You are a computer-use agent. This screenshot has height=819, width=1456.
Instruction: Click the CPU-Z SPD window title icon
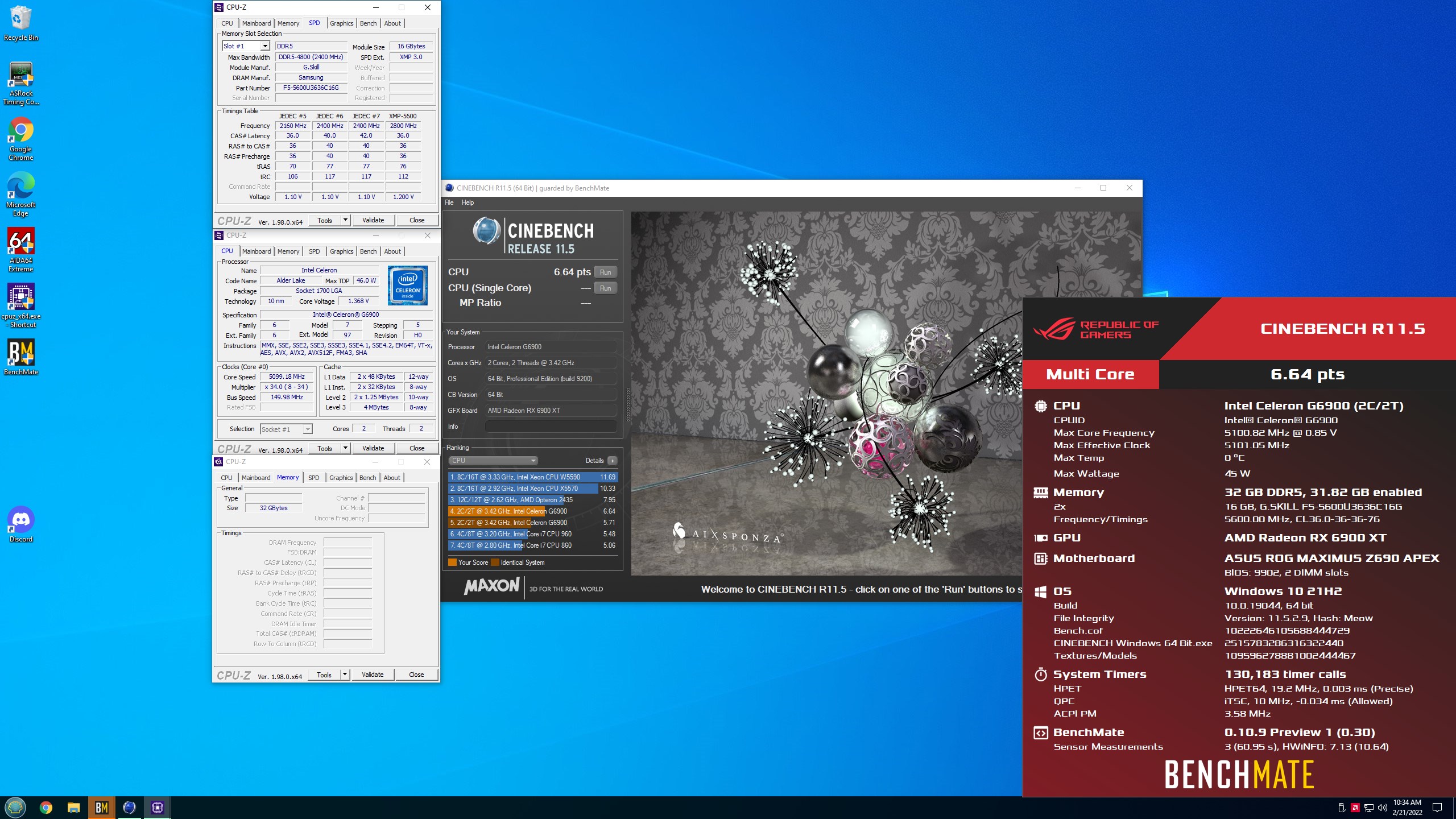219,7
